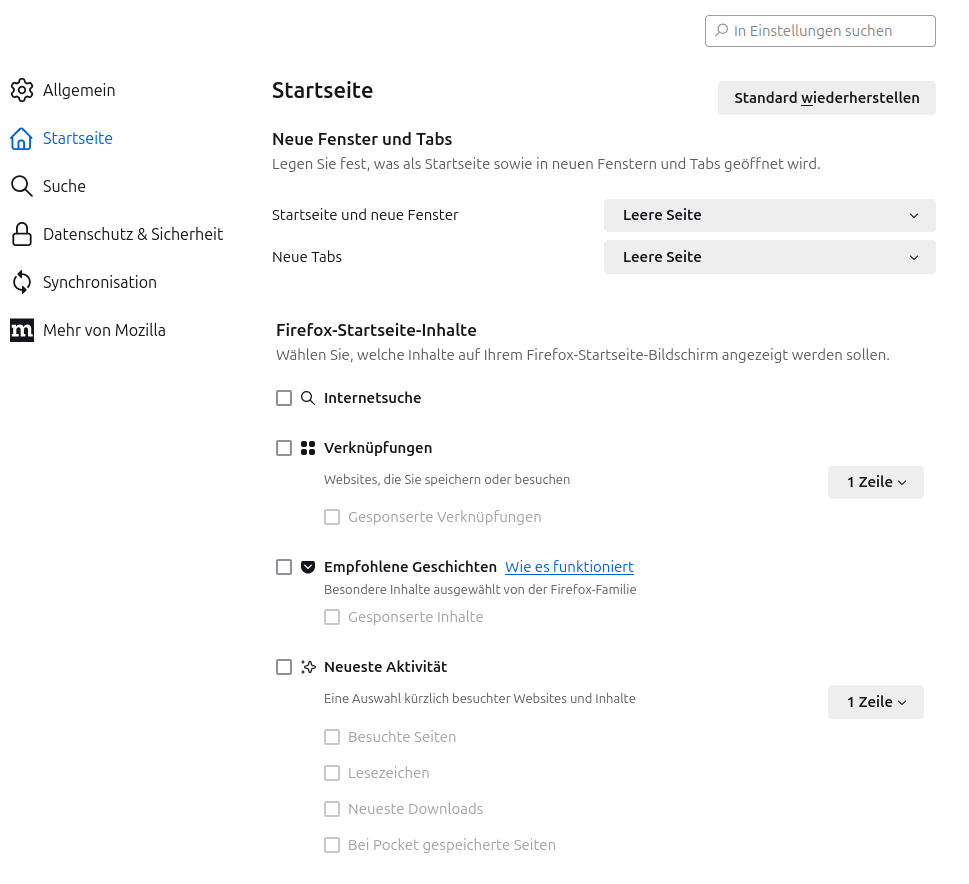Tick the Empfohlene Geschichten checkbox
The image size is (969, 884).
click(284, 567)
